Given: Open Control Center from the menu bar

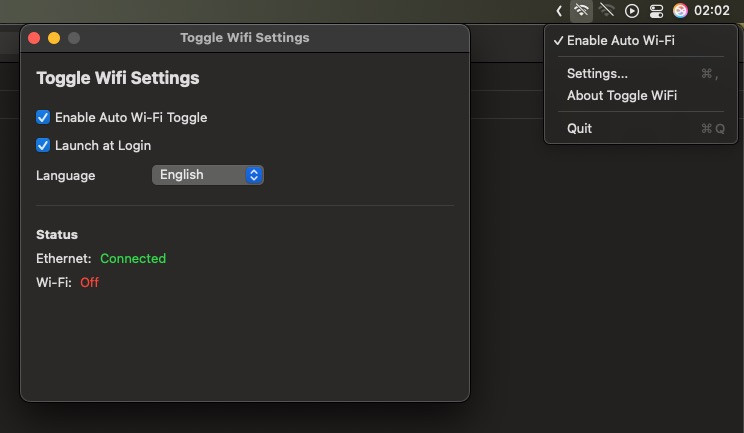Looking at the screenshot, I should click(656, 11).
